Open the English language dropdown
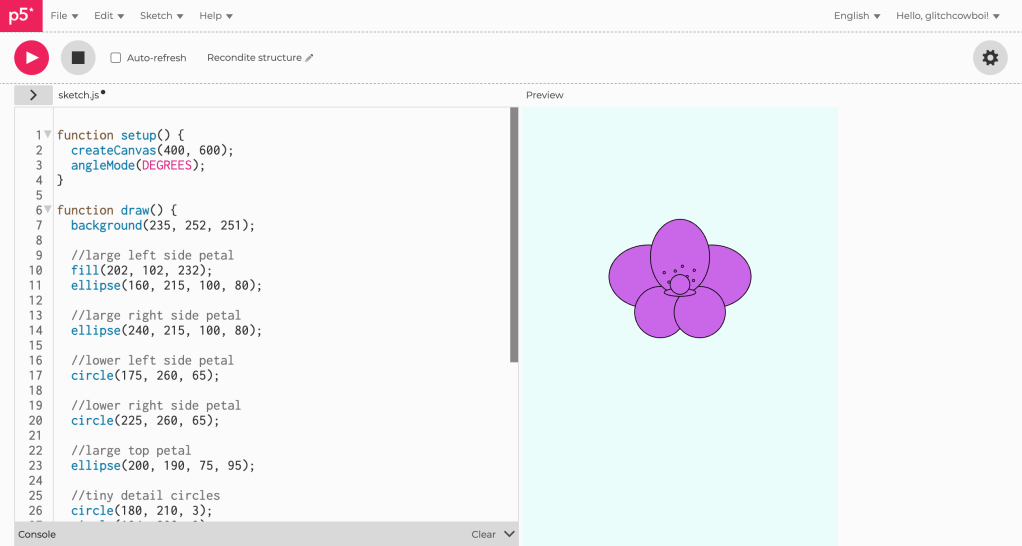1022x546 pixels. click(857, 16)
